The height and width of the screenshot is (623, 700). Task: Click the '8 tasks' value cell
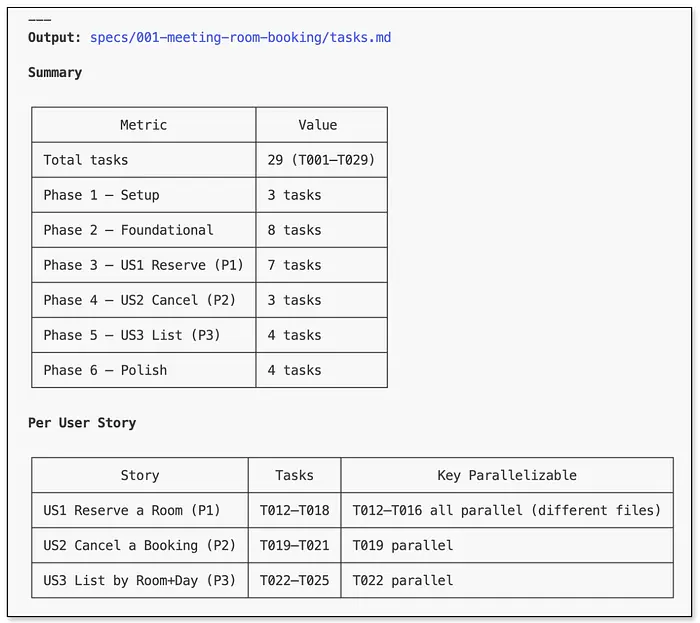click(321, 230)
